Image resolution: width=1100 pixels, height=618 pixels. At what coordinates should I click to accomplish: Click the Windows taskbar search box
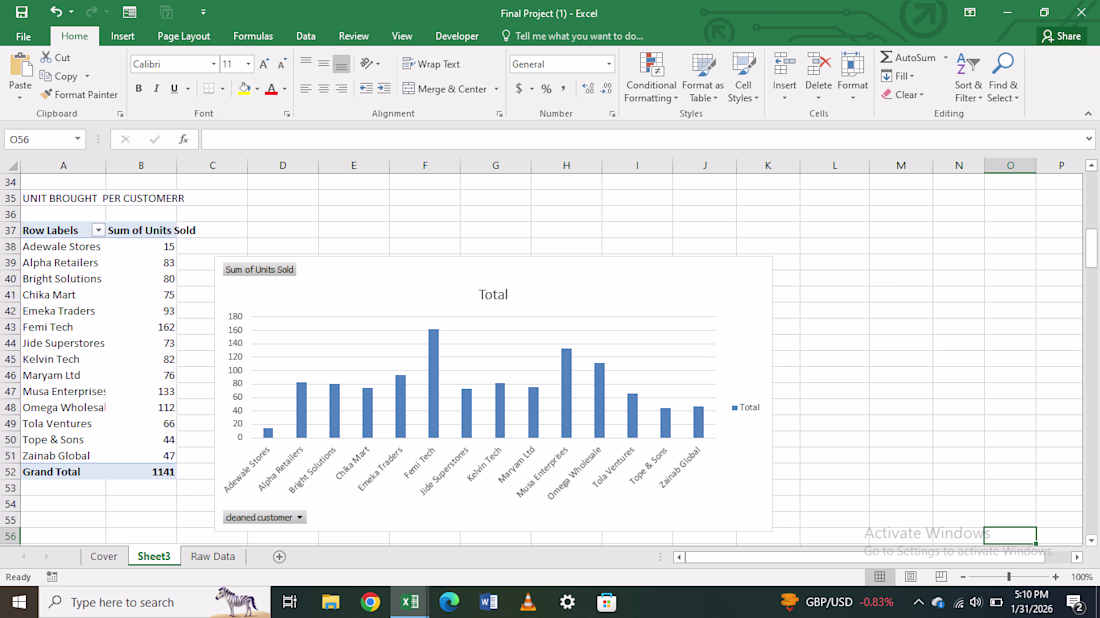[122, 602]
